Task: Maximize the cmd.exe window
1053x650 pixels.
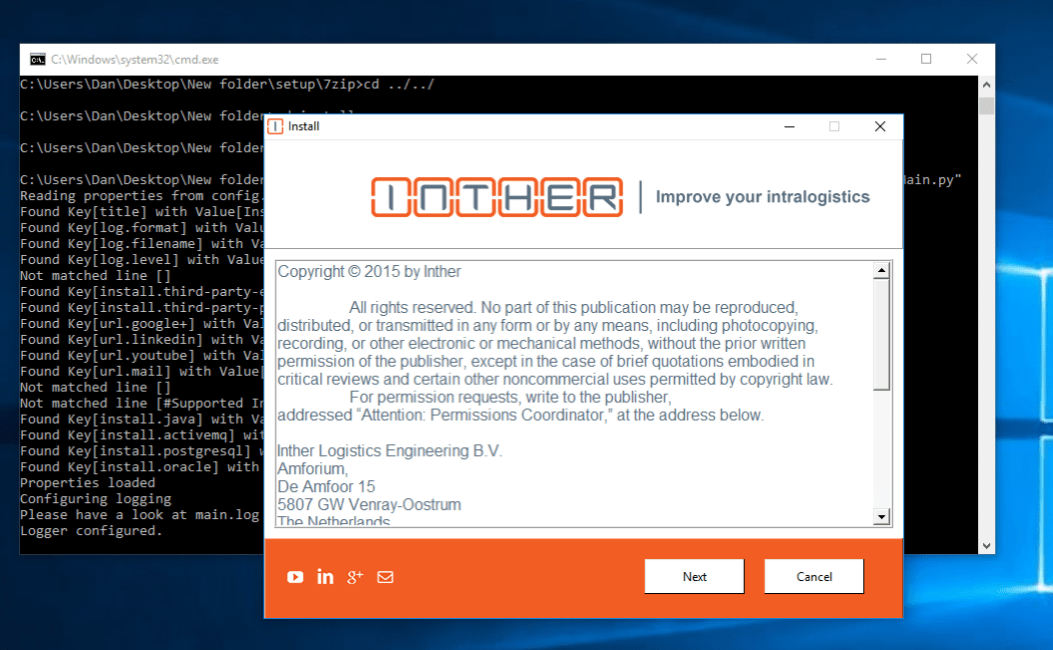Action: [926, 59]
